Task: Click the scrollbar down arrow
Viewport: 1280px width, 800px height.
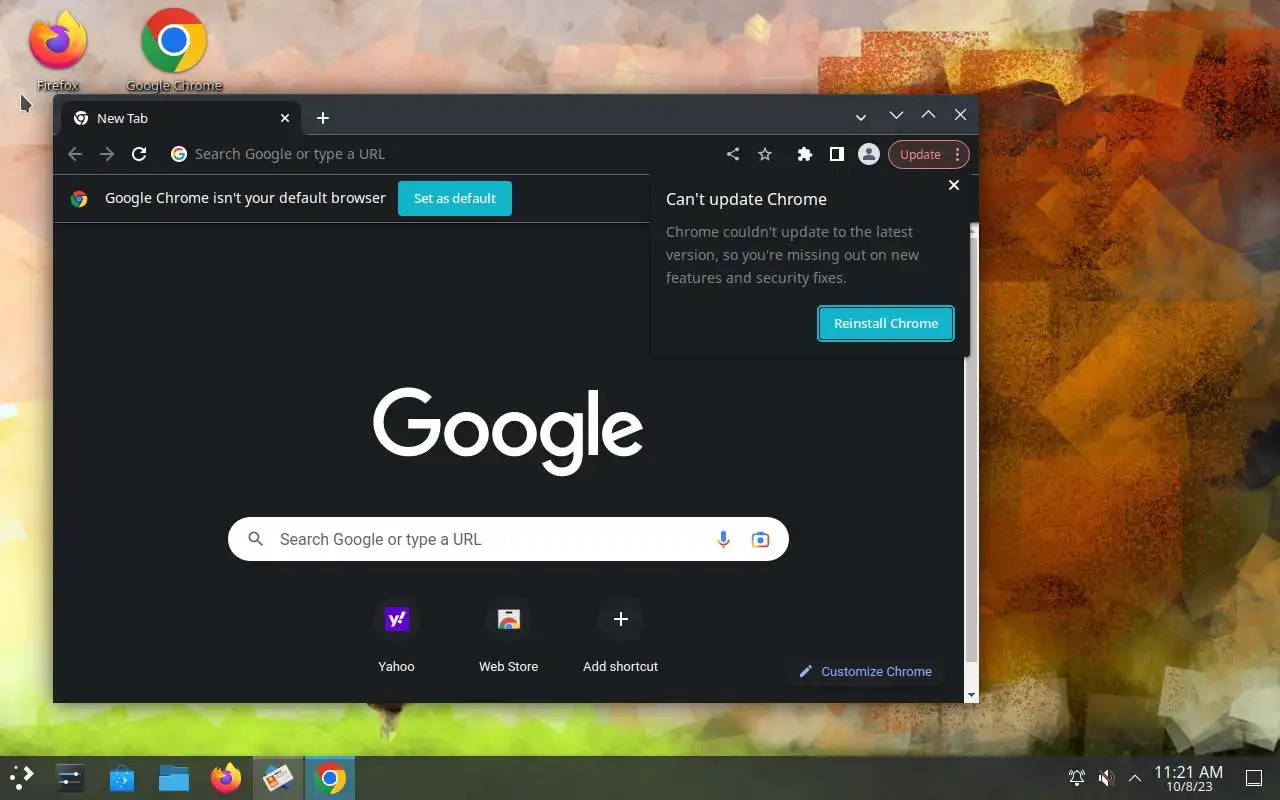Action: [971, 694]
